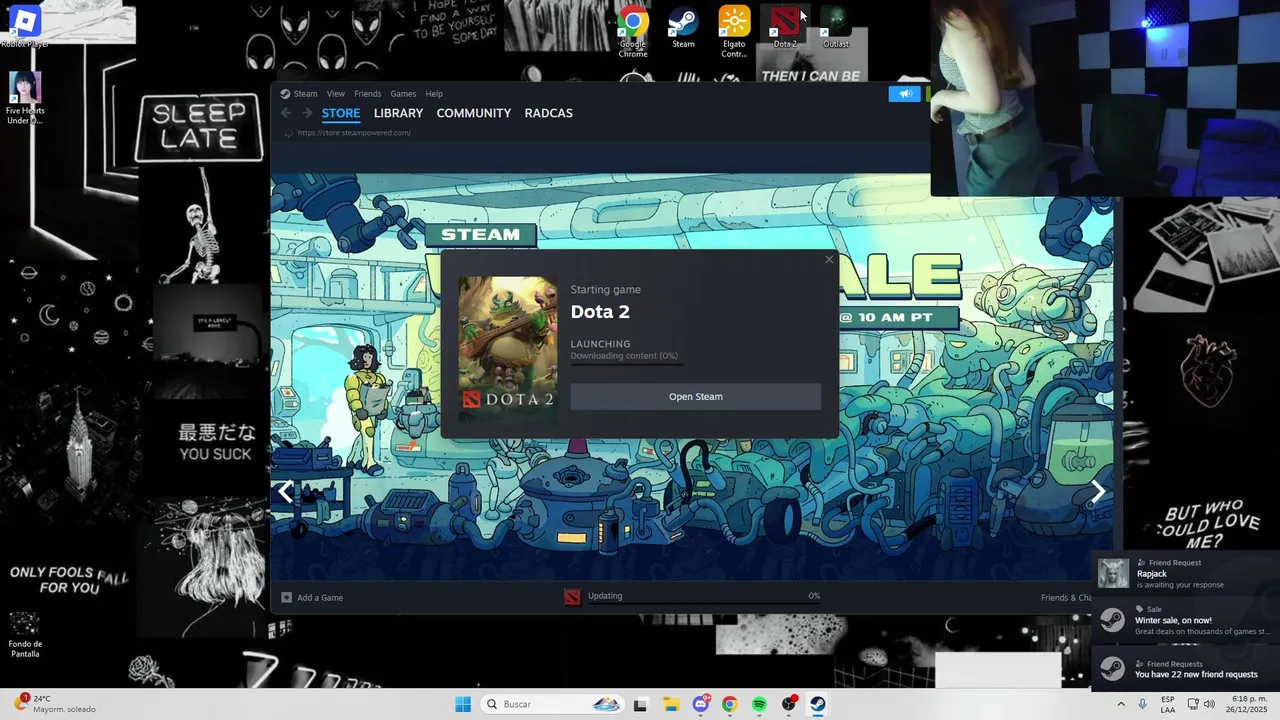
Task: Go forward with Steam's forward arrow
Action: click(307, 113)
